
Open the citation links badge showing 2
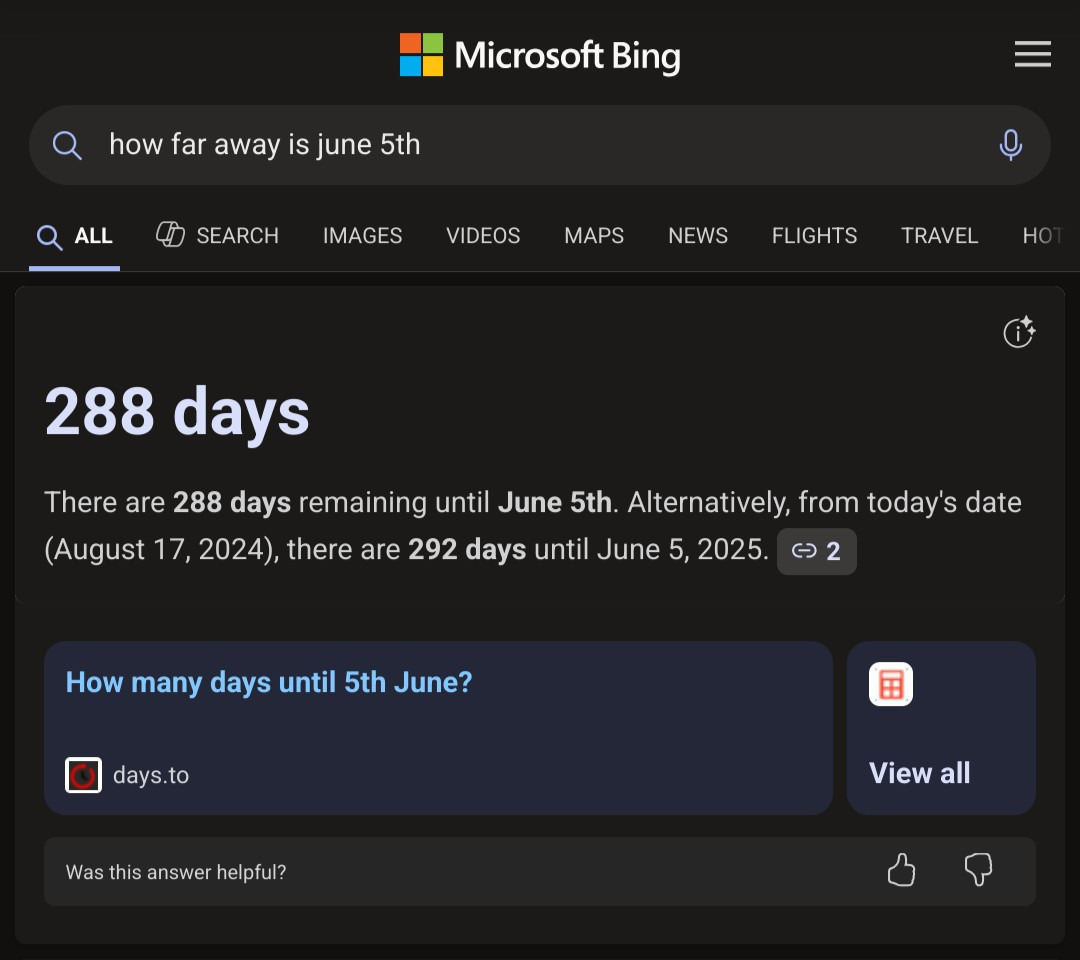coord(816,551)
